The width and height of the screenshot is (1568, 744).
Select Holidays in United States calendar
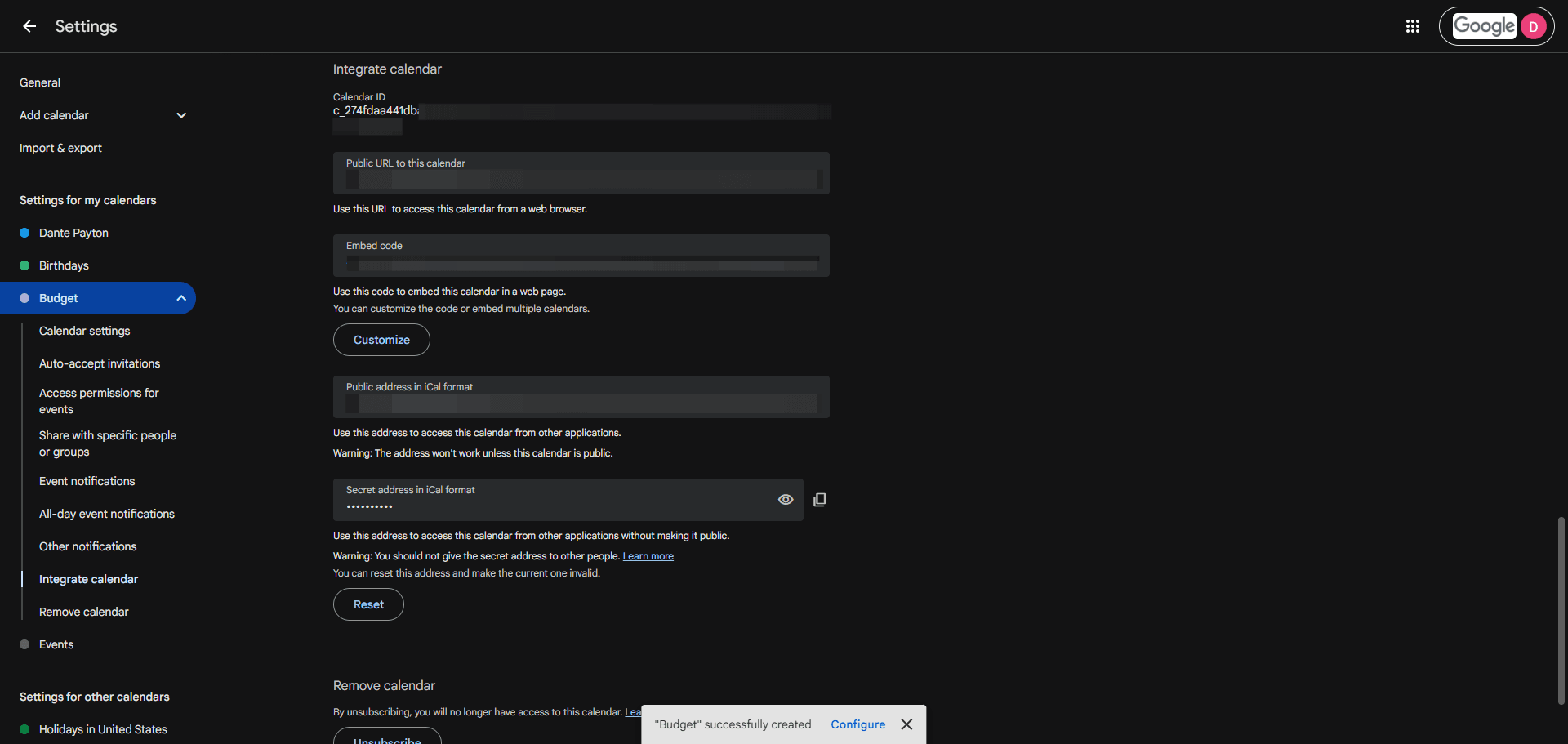point(103,729)
